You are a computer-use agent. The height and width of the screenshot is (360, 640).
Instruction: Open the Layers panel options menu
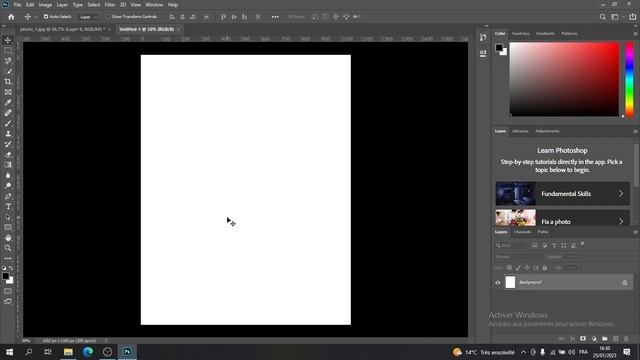click(635, 232)
